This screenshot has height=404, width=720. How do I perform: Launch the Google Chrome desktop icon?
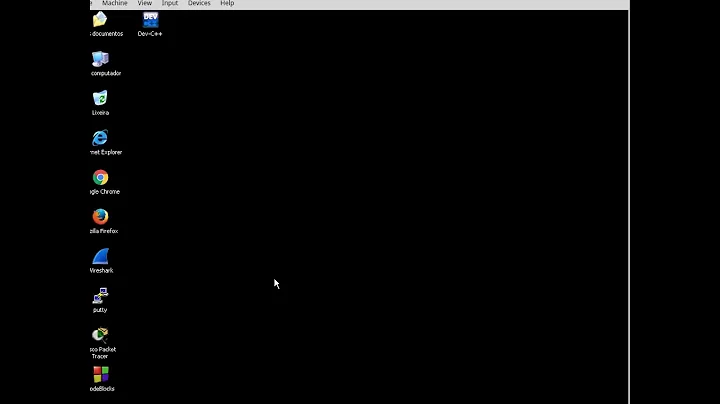click(100, 177)
